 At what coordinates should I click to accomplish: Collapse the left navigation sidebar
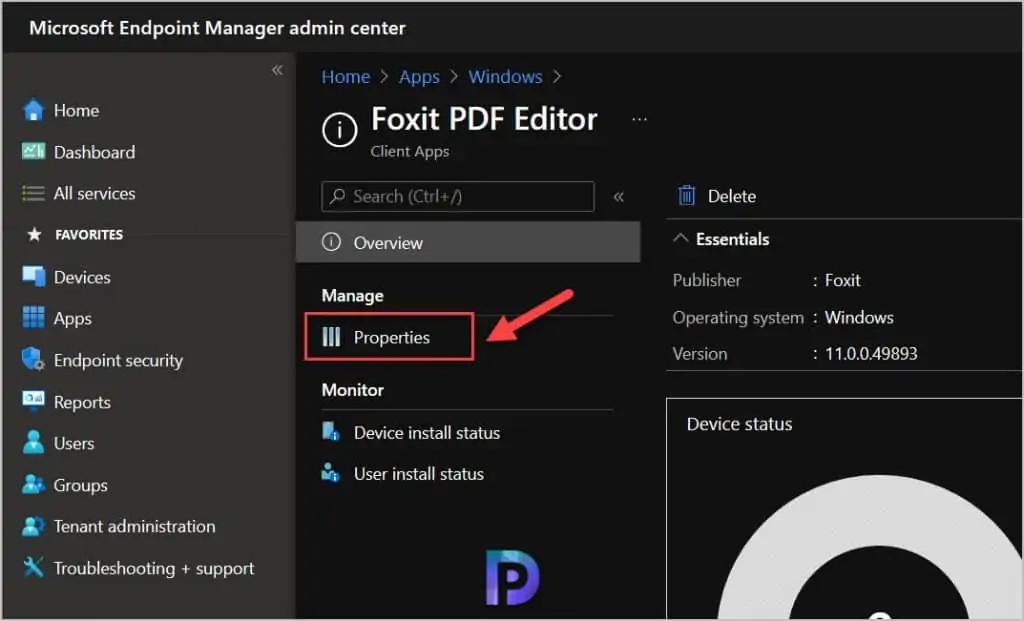click(x=277, y=70)
